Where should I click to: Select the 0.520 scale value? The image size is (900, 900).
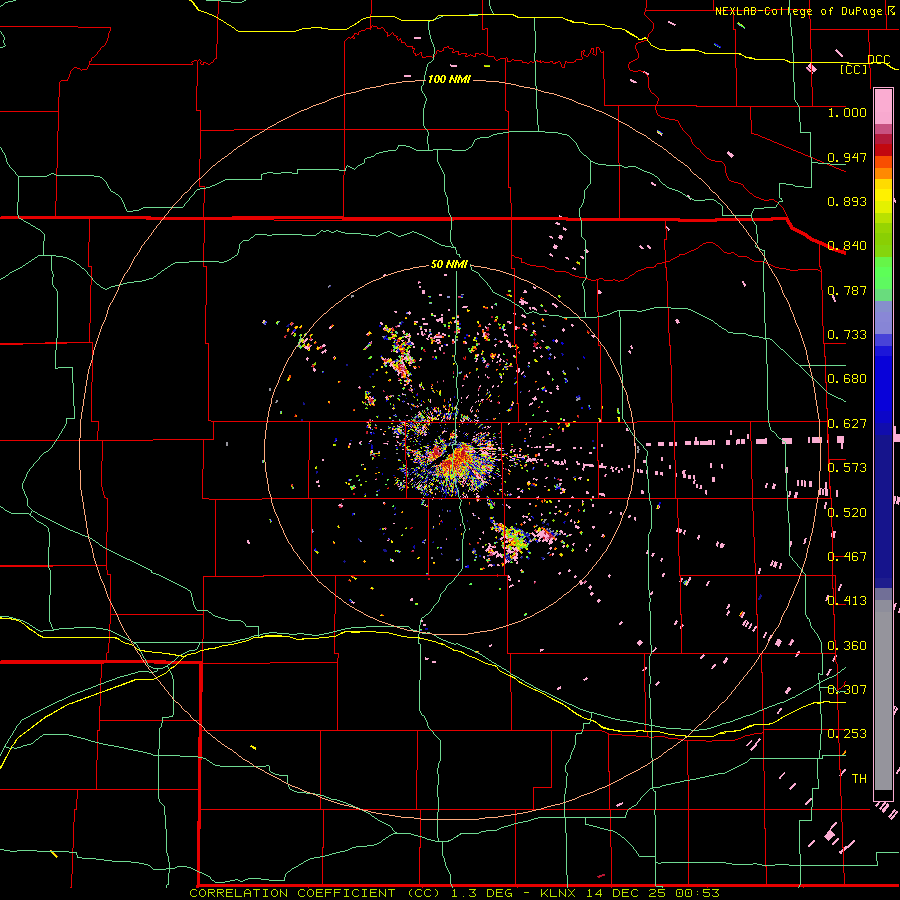pos(847,513)
